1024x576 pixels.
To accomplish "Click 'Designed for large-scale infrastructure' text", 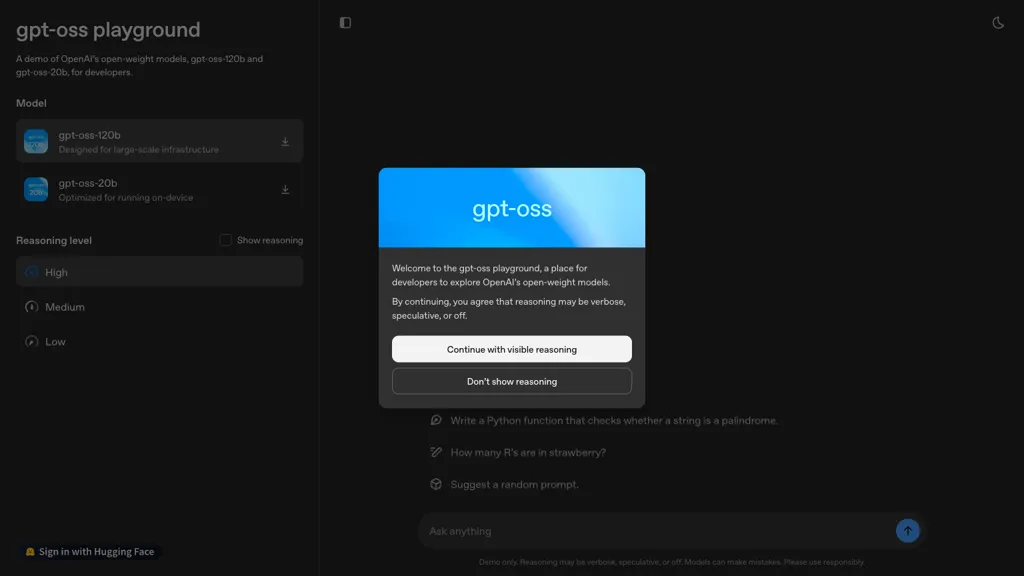I will (138, 150).
